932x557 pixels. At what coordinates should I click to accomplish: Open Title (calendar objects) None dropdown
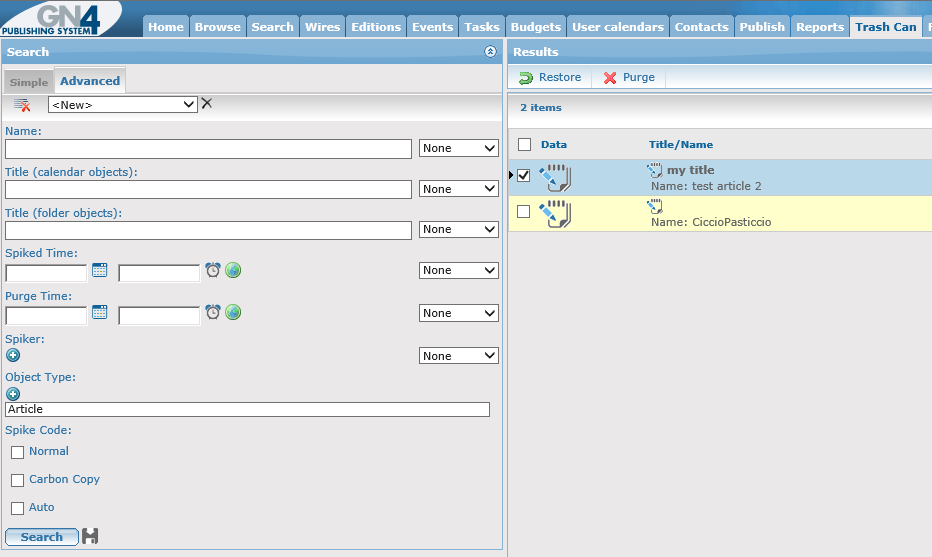click(x=458, y=189)
